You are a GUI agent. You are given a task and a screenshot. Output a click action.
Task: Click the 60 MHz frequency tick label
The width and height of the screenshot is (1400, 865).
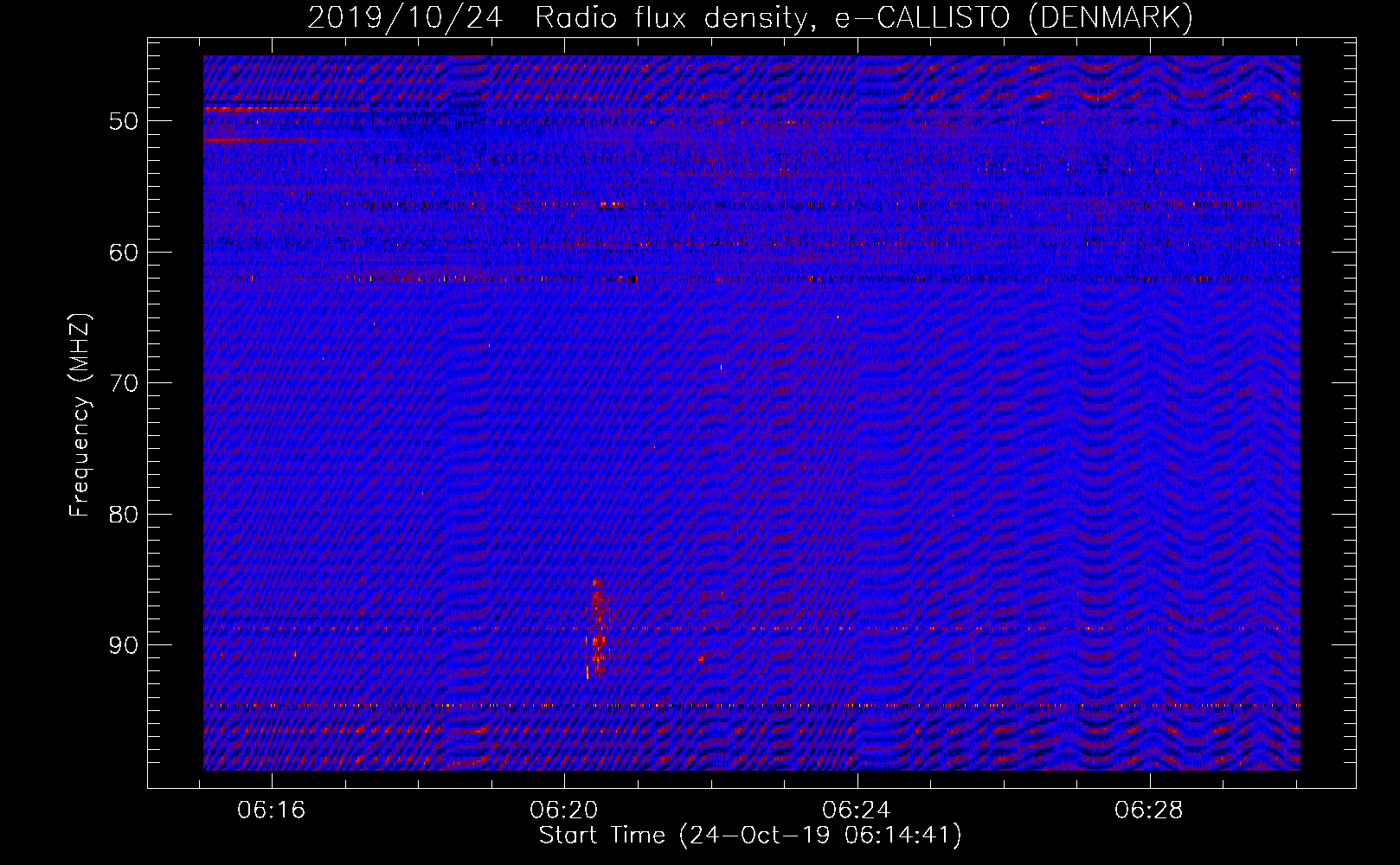pos(124,253)
